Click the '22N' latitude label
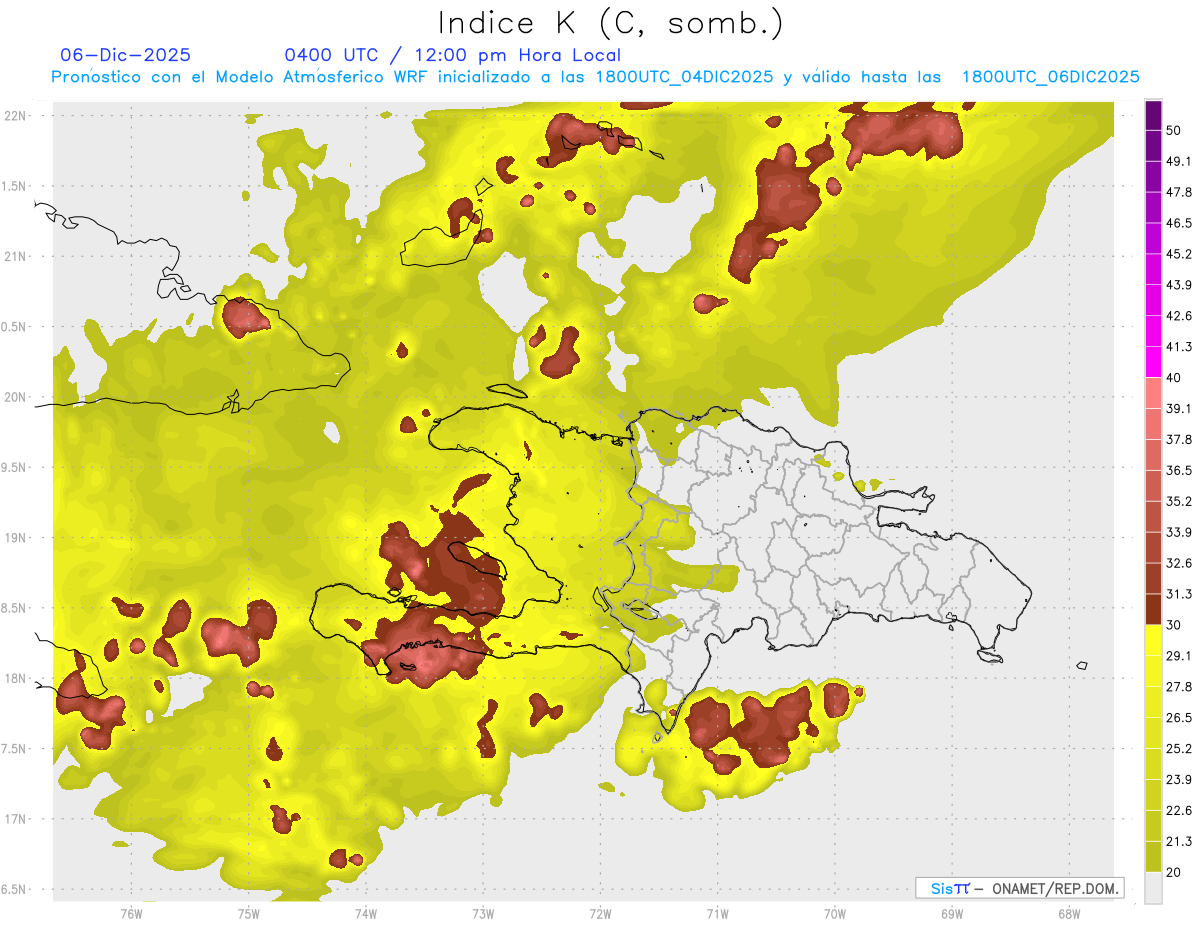The height and width of the screenshot is (927, 1200). pyautogui.click(x=16, y=116)
